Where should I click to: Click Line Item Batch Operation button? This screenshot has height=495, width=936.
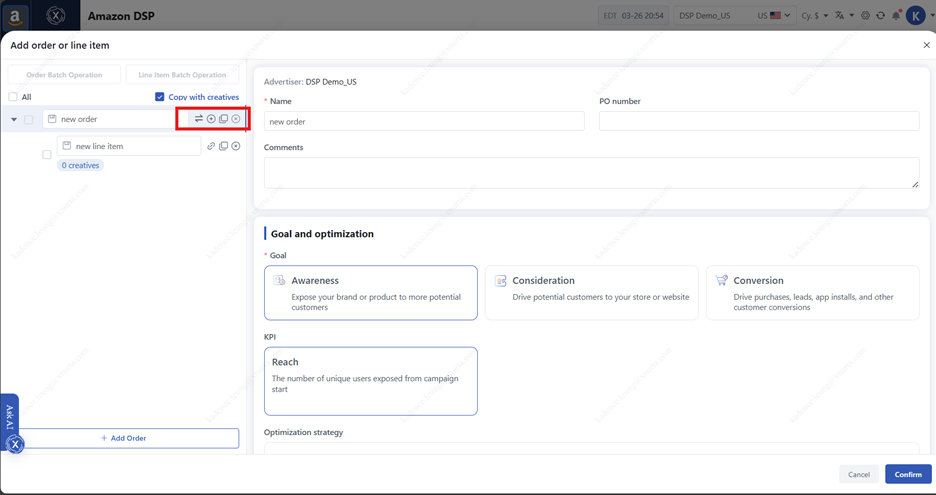182,75
